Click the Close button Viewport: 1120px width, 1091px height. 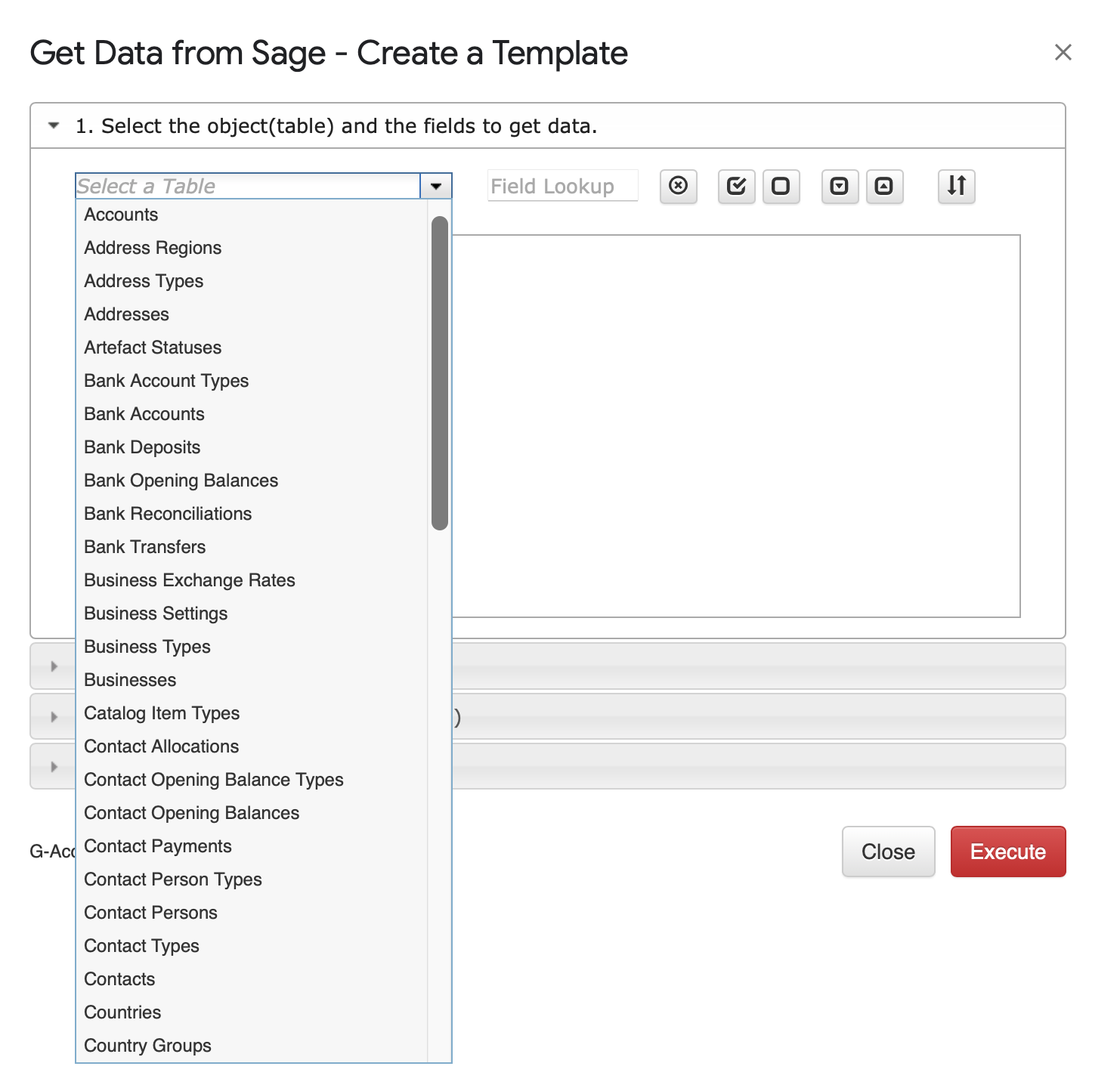point(889,851)
